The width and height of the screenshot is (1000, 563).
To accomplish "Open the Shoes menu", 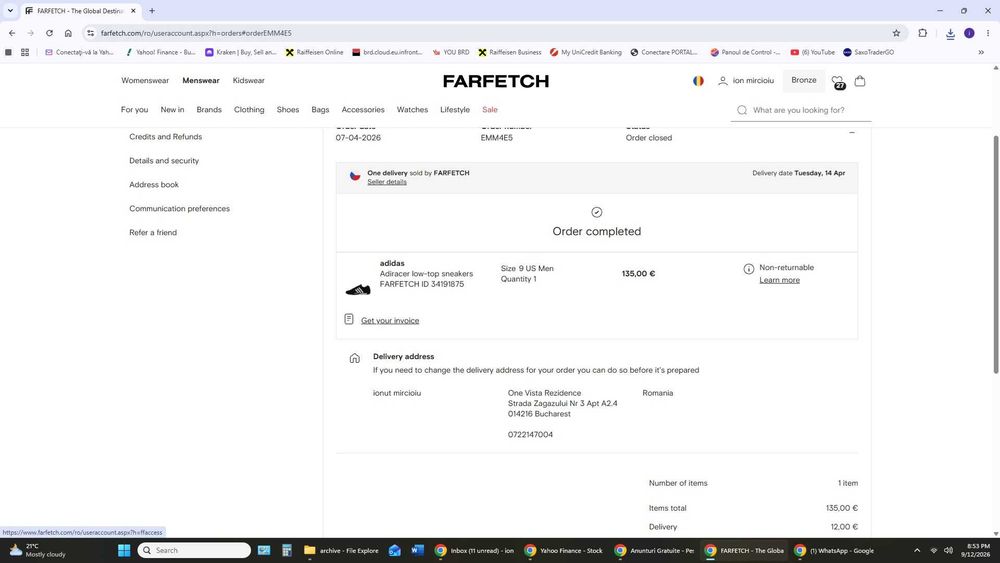I will (x=288, y=110).
